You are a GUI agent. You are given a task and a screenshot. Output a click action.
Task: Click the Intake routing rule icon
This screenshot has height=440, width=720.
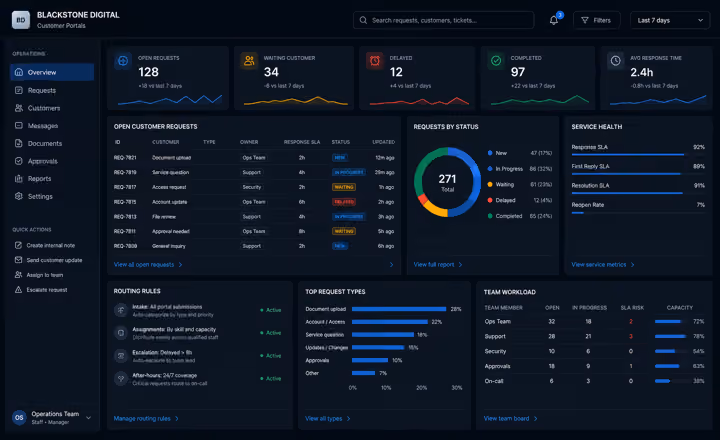pos(121,310)
